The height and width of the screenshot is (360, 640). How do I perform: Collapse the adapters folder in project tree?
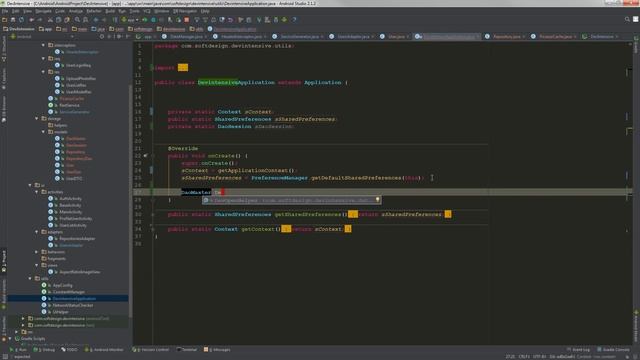[x=37, y=232]
